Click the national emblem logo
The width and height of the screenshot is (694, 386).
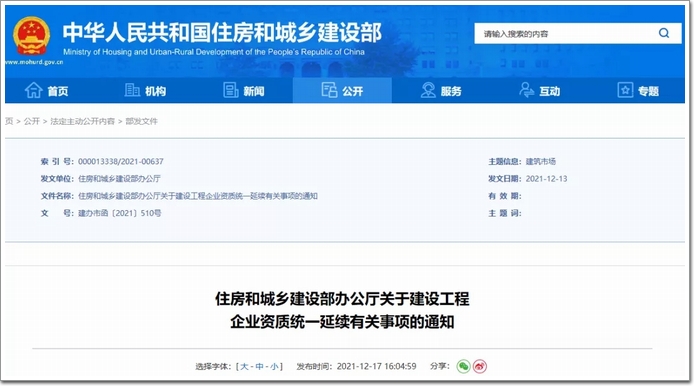[31, 35]
